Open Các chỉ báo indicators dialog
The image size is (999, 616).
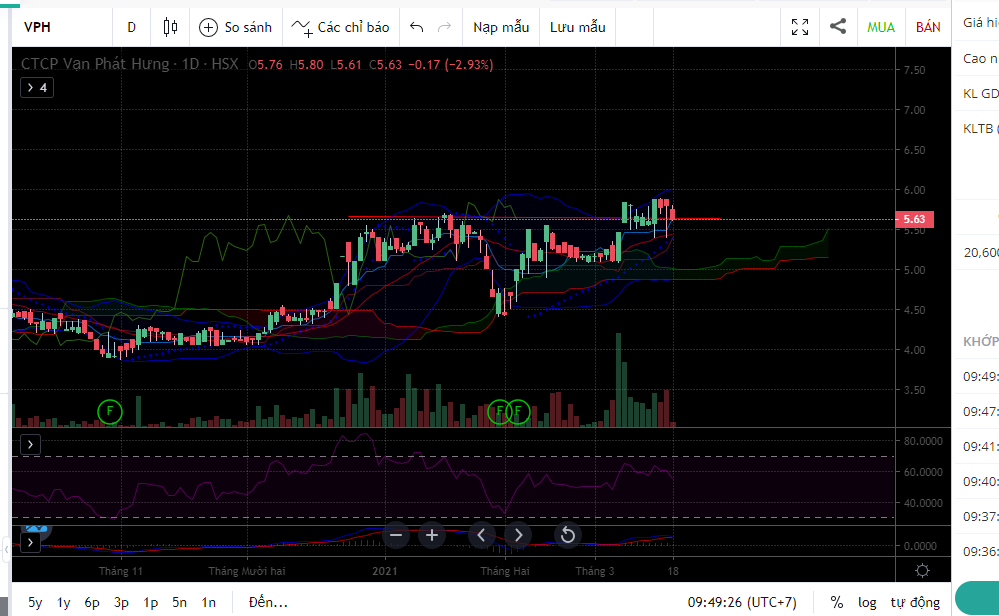tap(340, 27)
